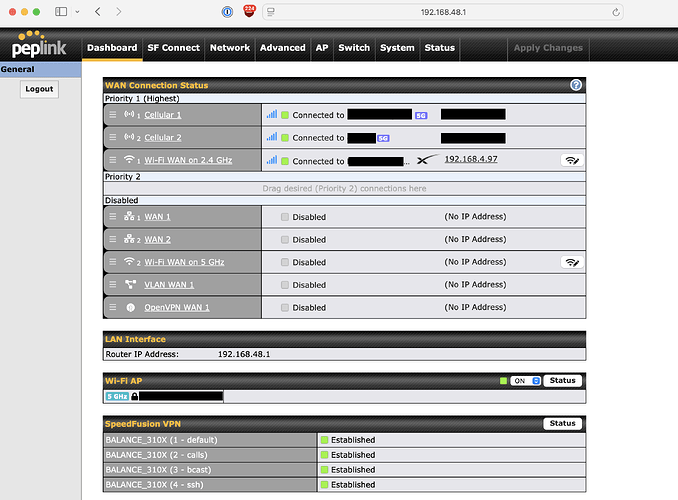The height and width of the screenshot is (500, 678).
Task: Switch to the Network tab
Action: click(x=230, y=48)
